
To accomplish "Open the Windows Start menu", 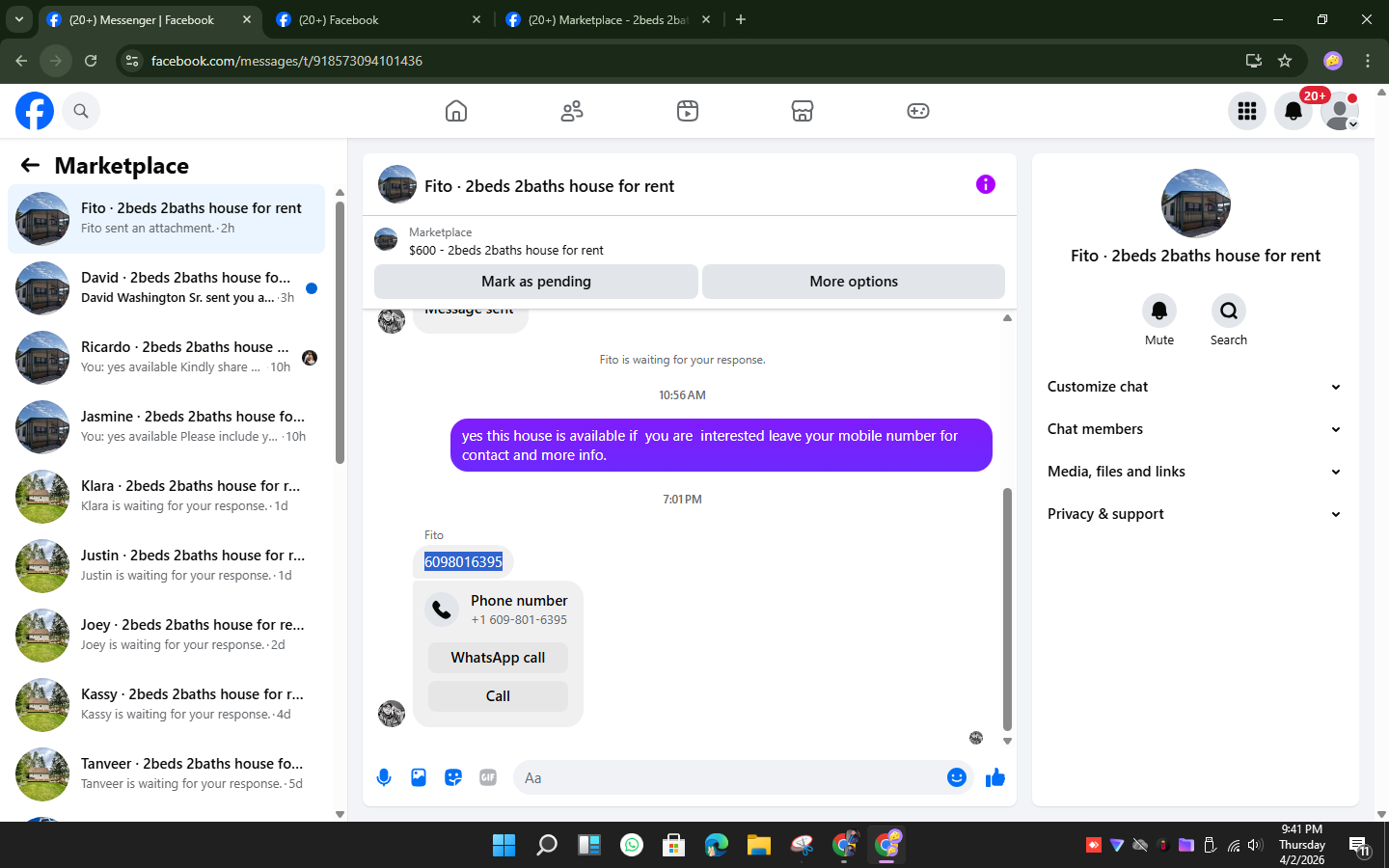I will click(504, 845).
